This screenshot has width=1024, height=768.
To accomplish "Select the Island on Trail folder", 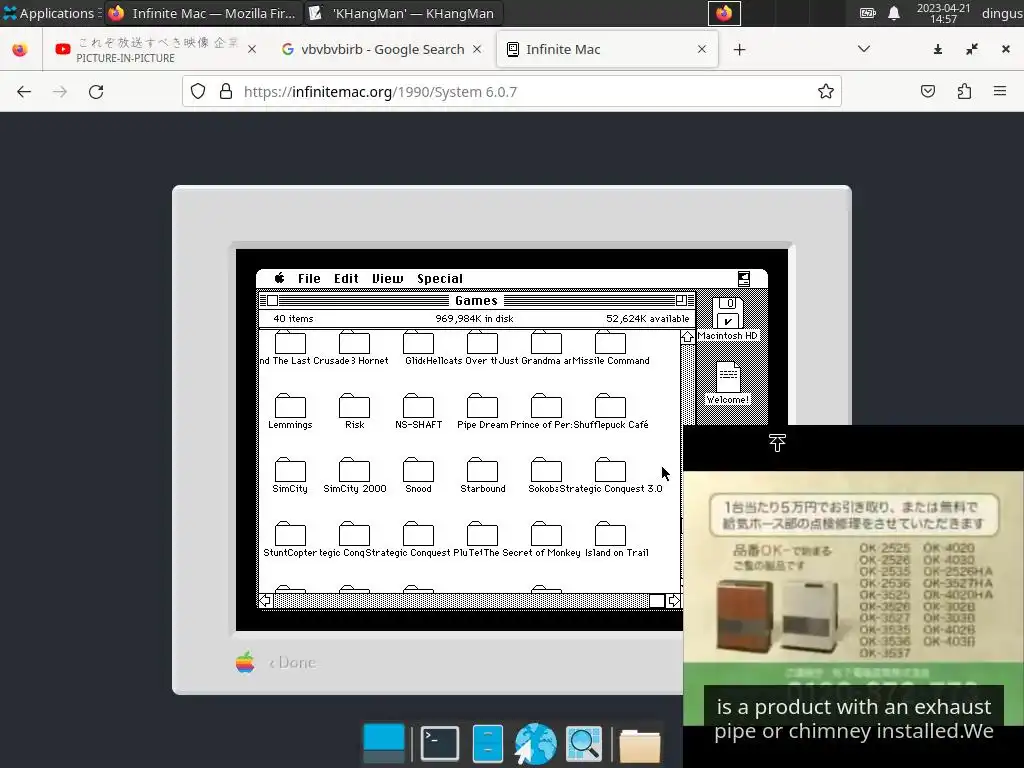I will (x=611, y=534).
